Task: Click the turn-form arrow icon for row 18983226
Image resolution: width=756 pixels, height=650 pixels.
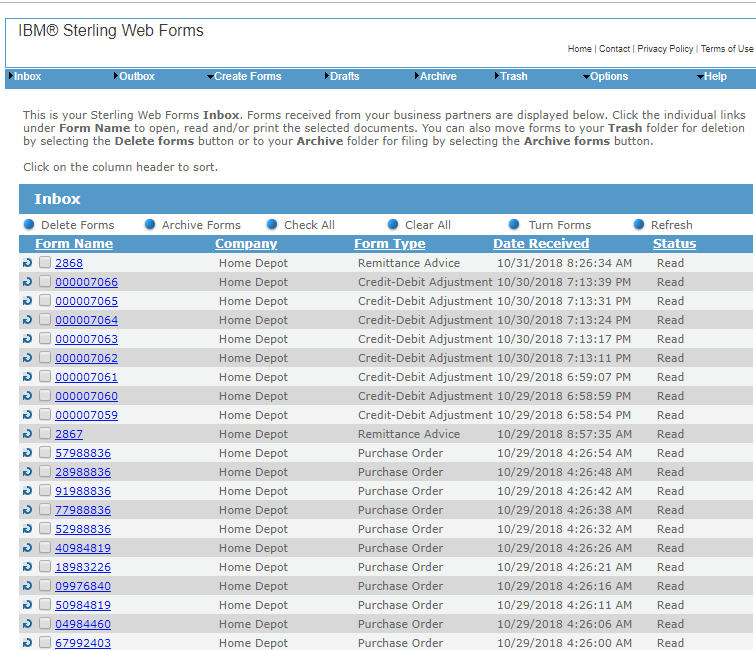Action: pyautogui.click(x=27, y=567)
